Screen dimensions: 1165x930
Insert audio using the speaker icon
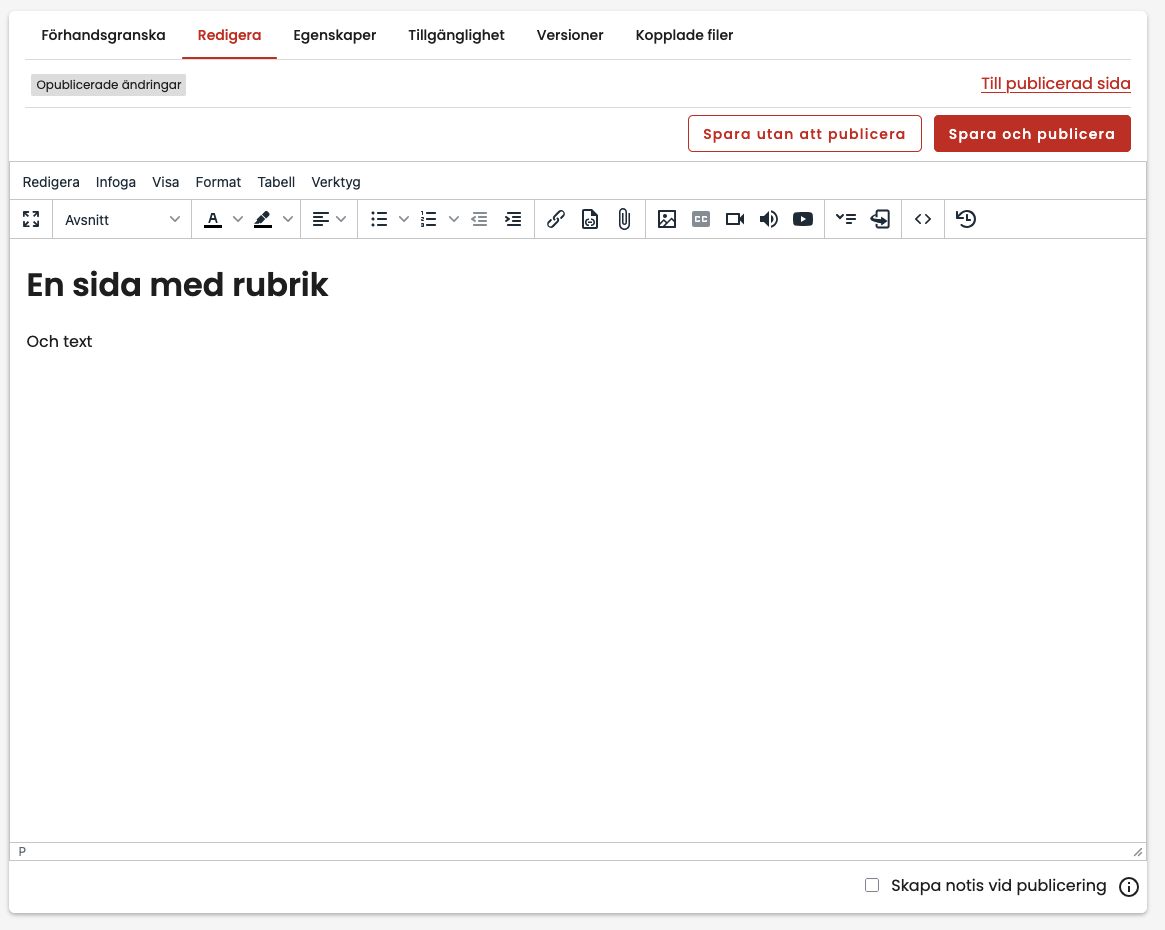769,219
